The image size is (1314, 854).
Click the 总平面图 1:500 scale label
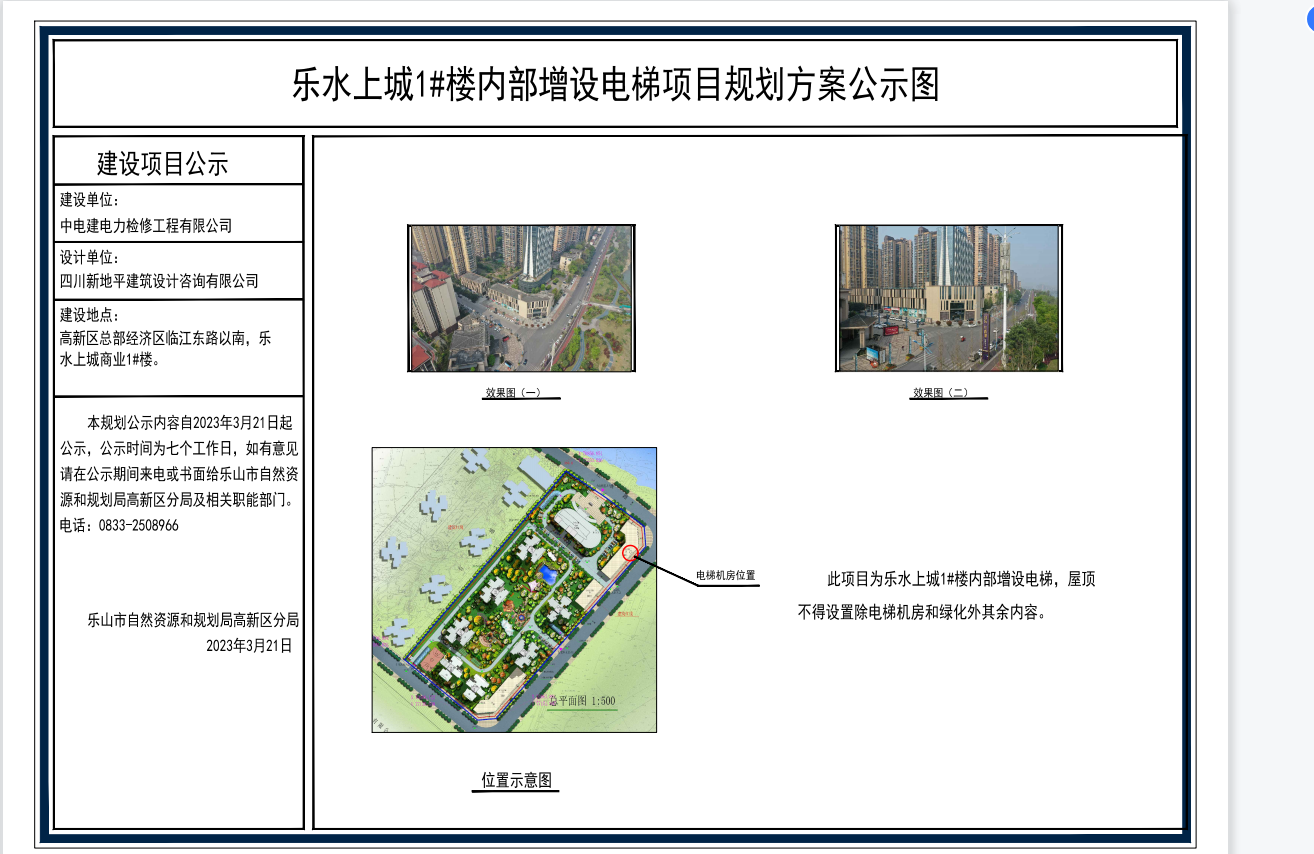point(581,701)
